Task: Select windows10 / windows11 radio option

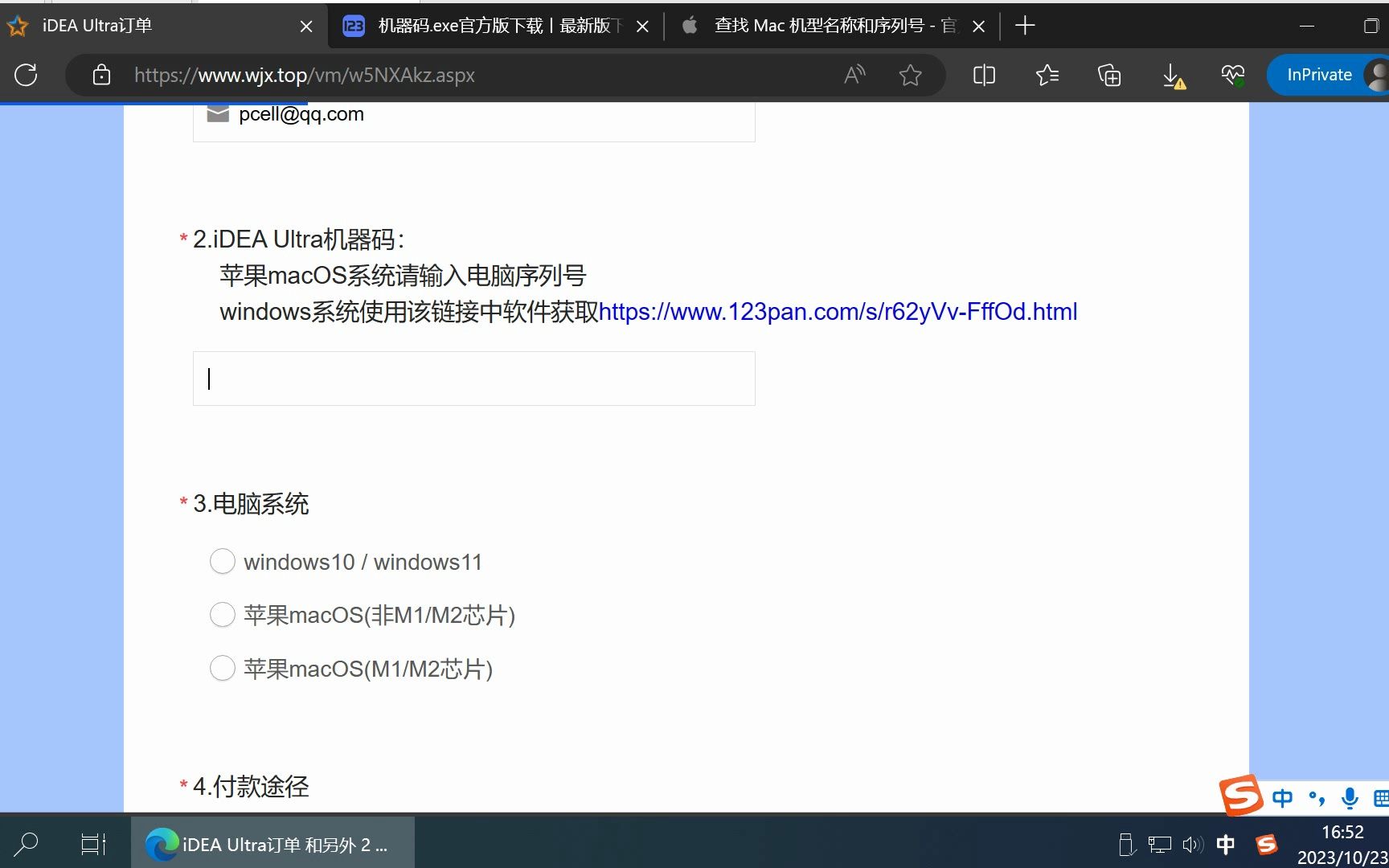Action: [223, 561]
